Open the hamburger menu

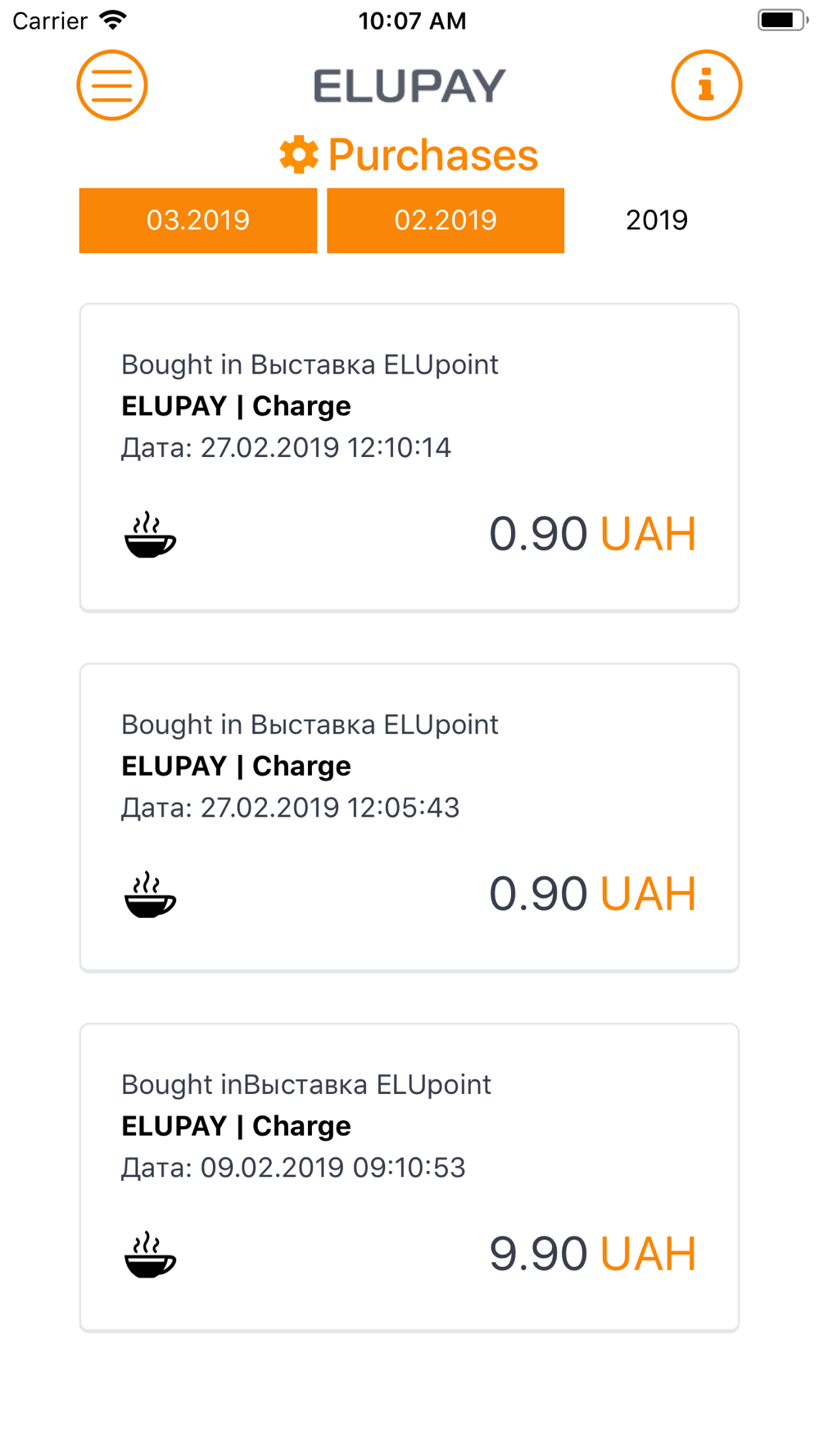[112, 85]
